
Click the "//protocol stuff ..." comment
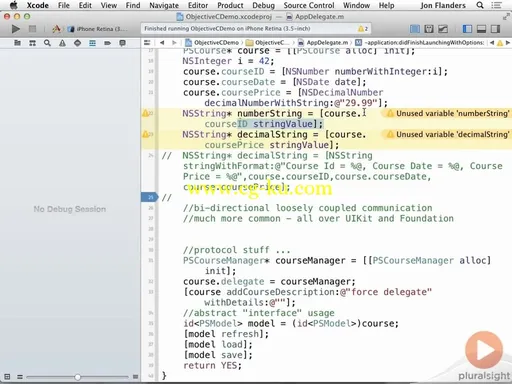pyautogui.click(x=237, y=250)
